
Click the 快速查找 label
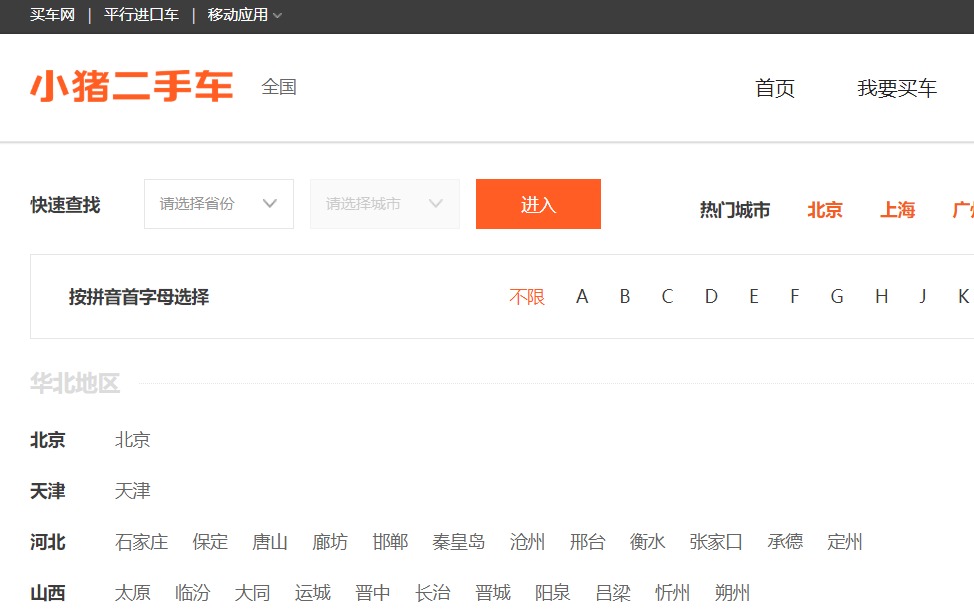[x=65, y=204]
